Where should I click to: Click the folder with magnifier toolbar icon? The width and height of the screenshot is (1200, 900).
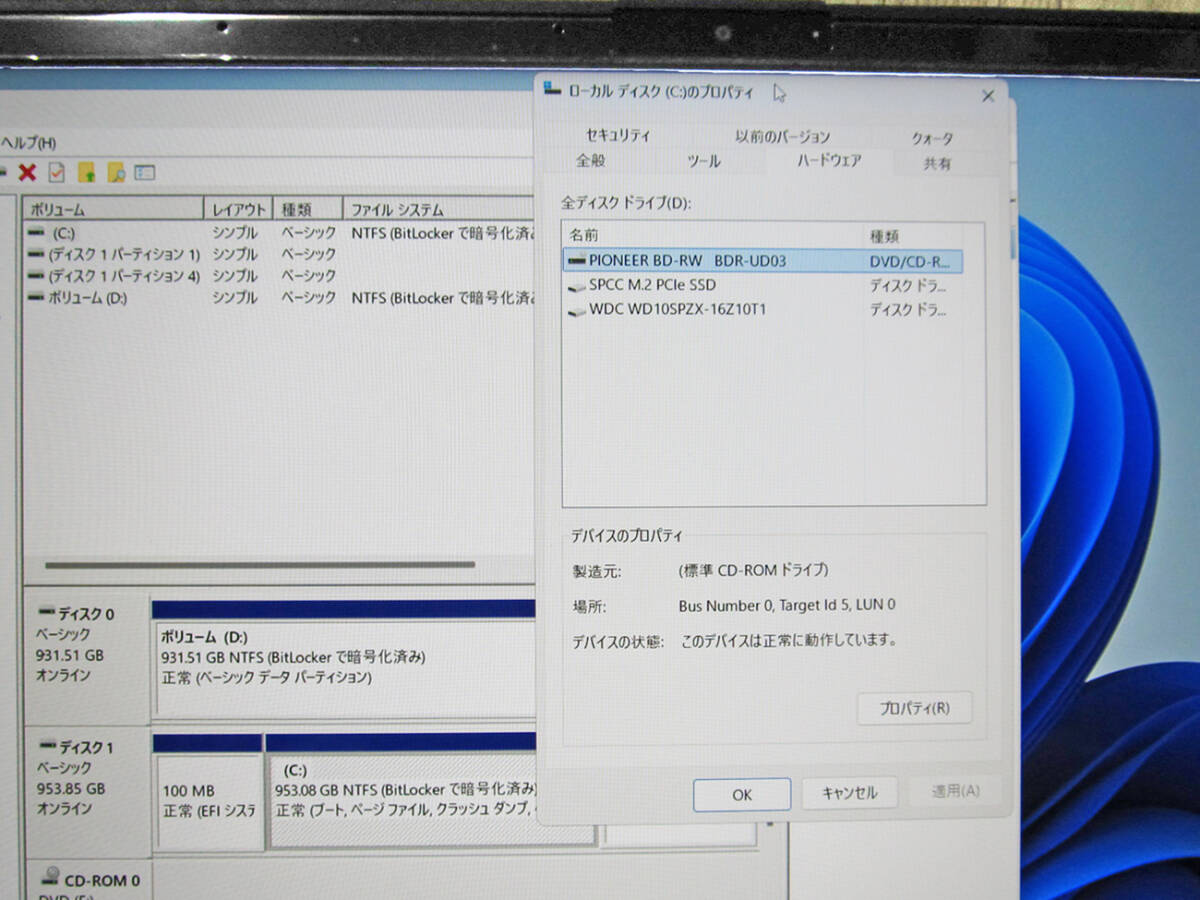click(116, 173)
